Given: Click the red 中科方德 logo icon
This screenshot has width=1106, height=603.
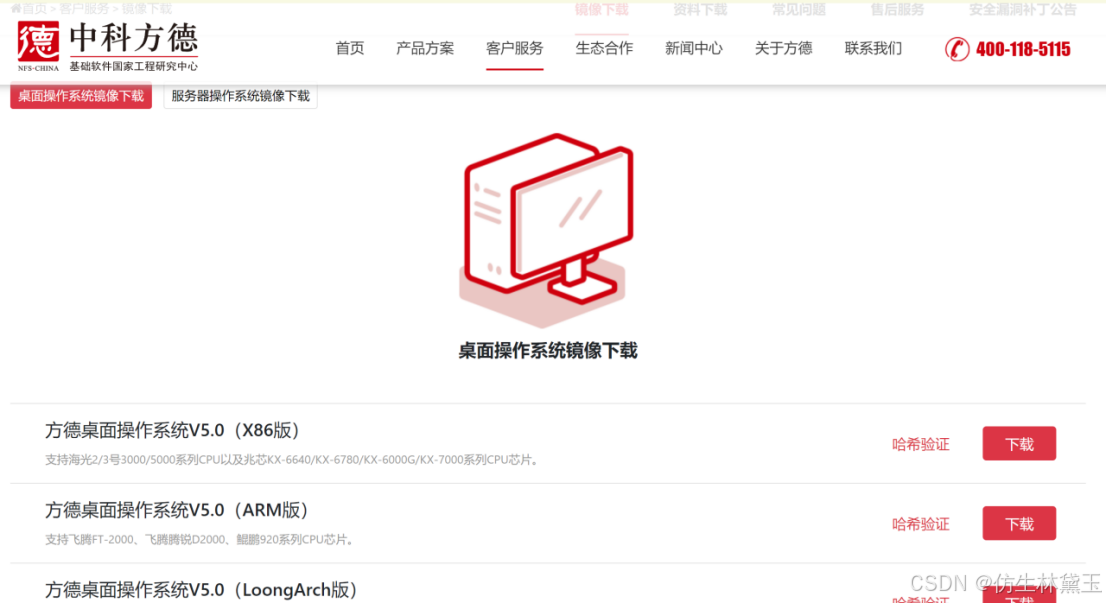Looking at the screenshot, I should [38, 42].
